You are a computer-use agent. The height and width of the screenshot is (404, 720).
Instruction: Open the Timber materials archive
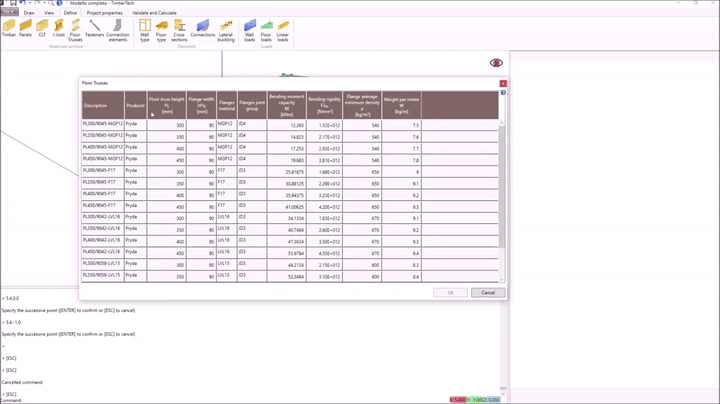pos(9,27)
